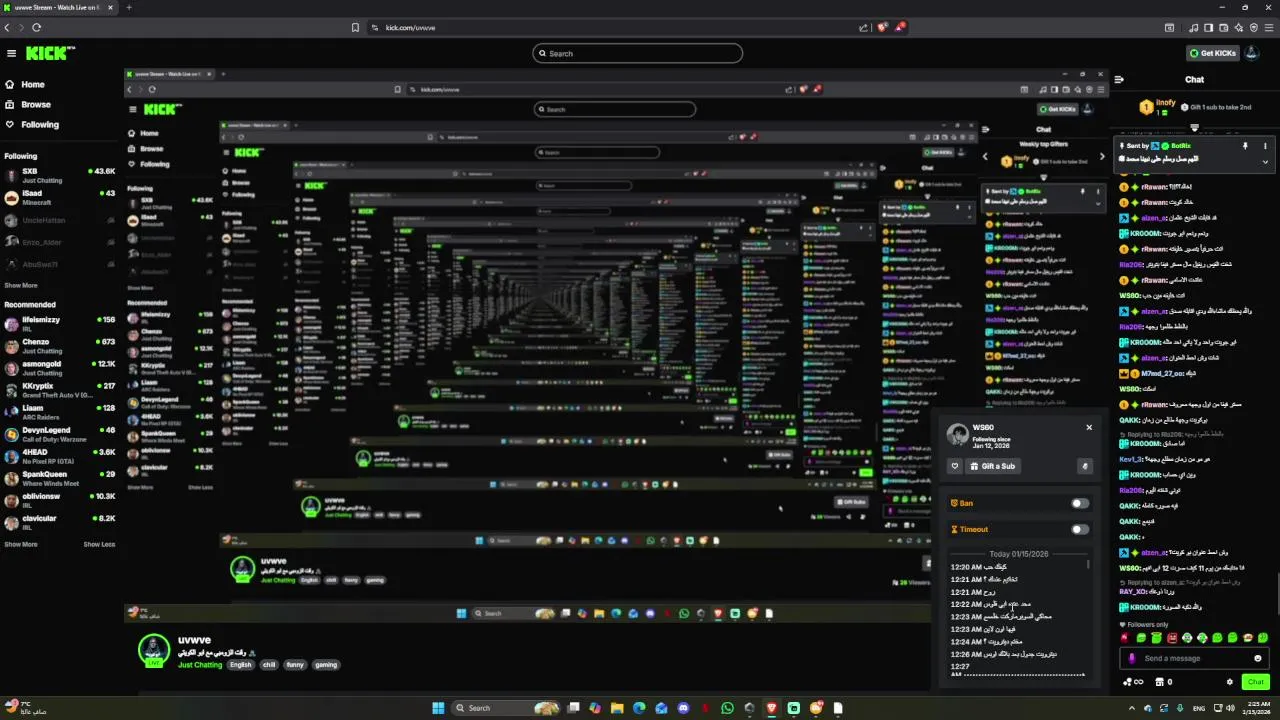Click the pin icon on pinned message
The image size is (1280, 720).
tap(1245, 146)
